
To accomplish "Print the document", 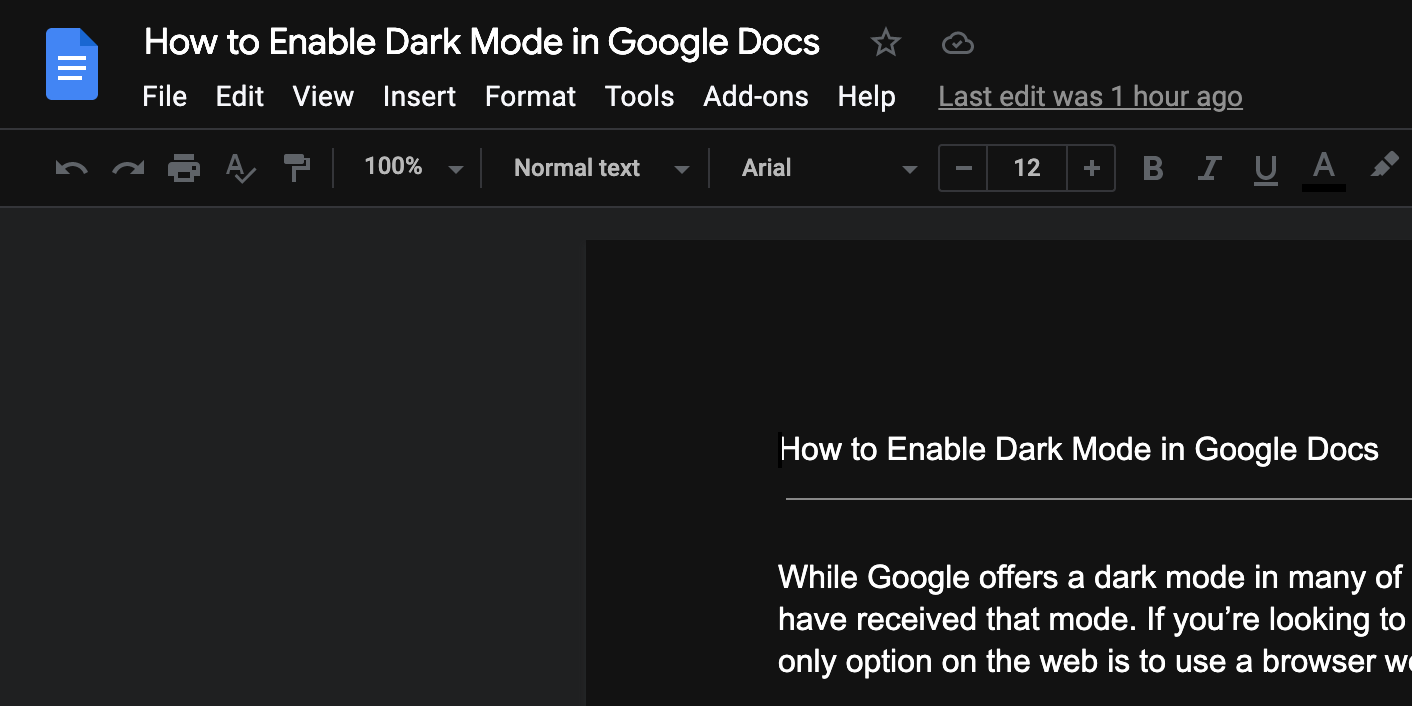I will click(x=184, y=168).
